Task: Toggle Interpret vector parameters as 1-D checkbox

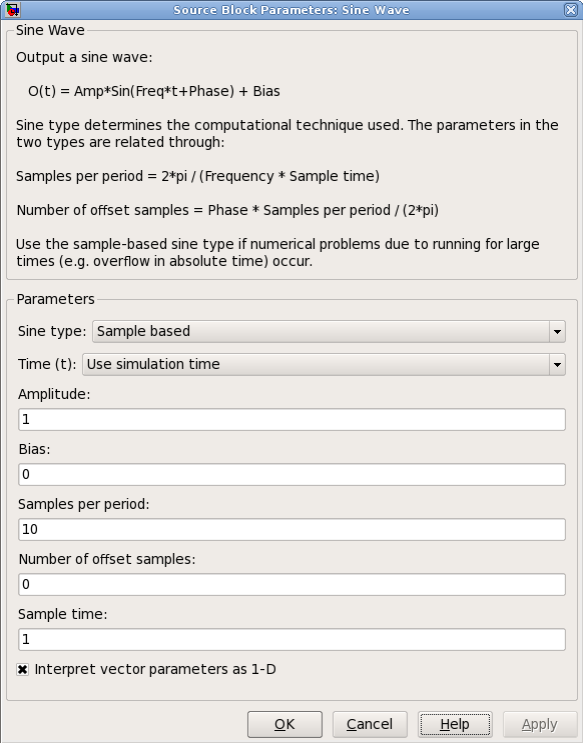Action: (x=22, y=670)
